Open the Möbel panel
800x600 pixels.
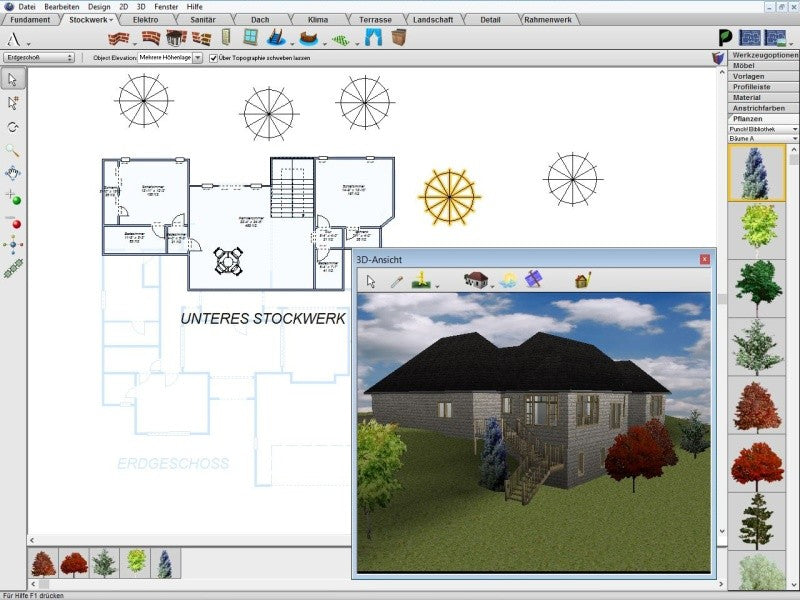pyautogui.click(x=763, y=66)
